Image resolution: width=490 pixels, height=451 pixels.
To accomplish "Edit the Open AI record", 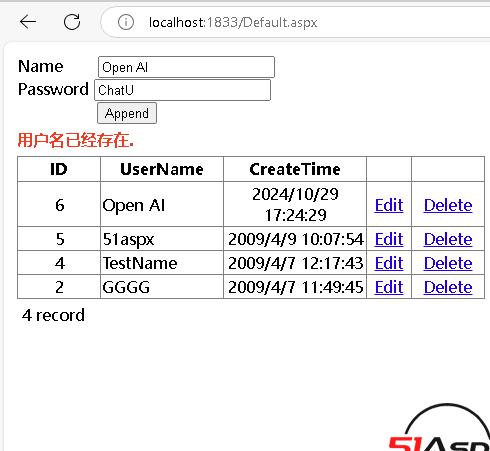I will click(x=389, y=205).
